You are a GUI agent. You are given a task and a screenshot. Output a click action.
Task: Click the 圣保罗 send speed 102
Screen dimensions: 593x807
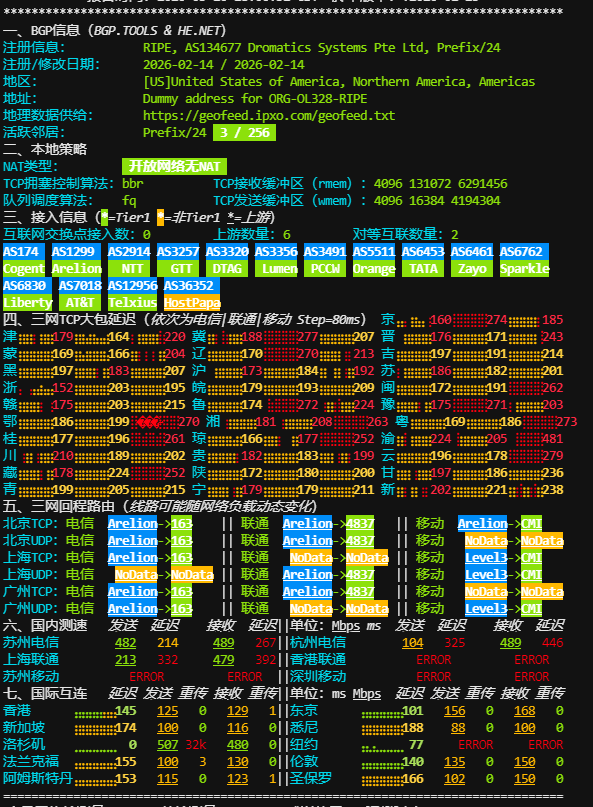click(x=455, y=779)
